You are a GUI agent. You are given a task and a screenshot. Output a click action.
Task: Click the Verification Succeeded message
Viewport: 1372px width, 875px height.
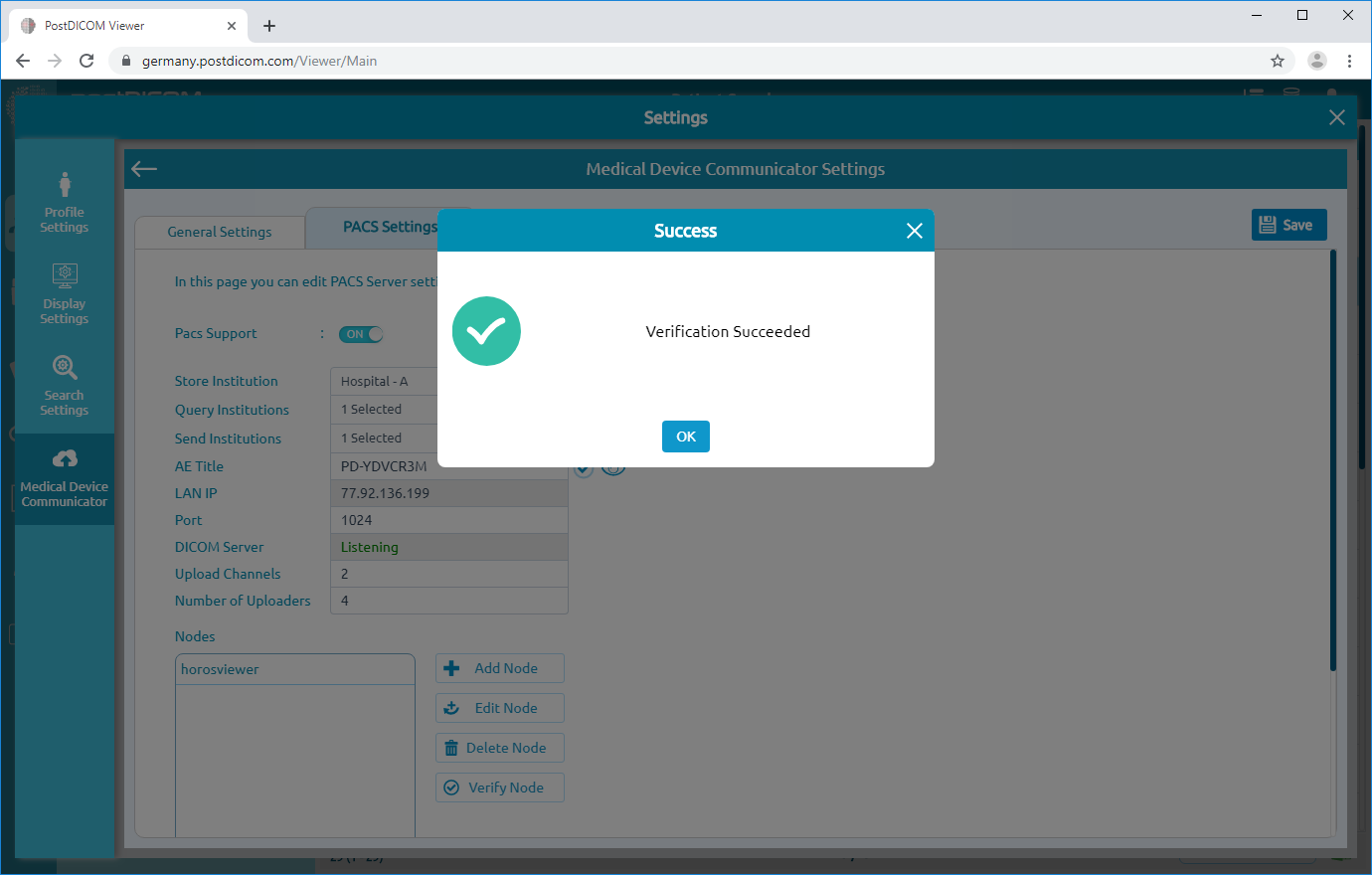pos(728,331)
